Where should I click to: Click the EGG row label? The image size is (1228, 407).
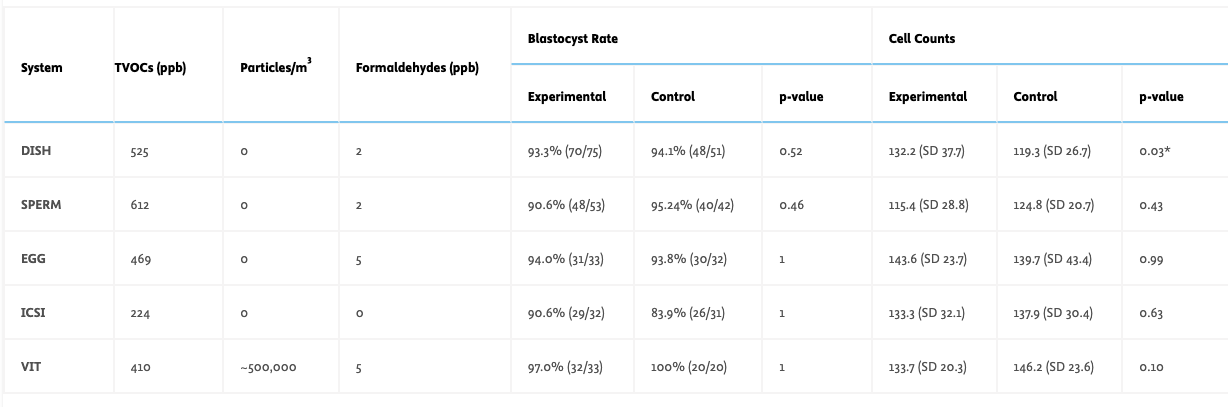click(33, 259)
